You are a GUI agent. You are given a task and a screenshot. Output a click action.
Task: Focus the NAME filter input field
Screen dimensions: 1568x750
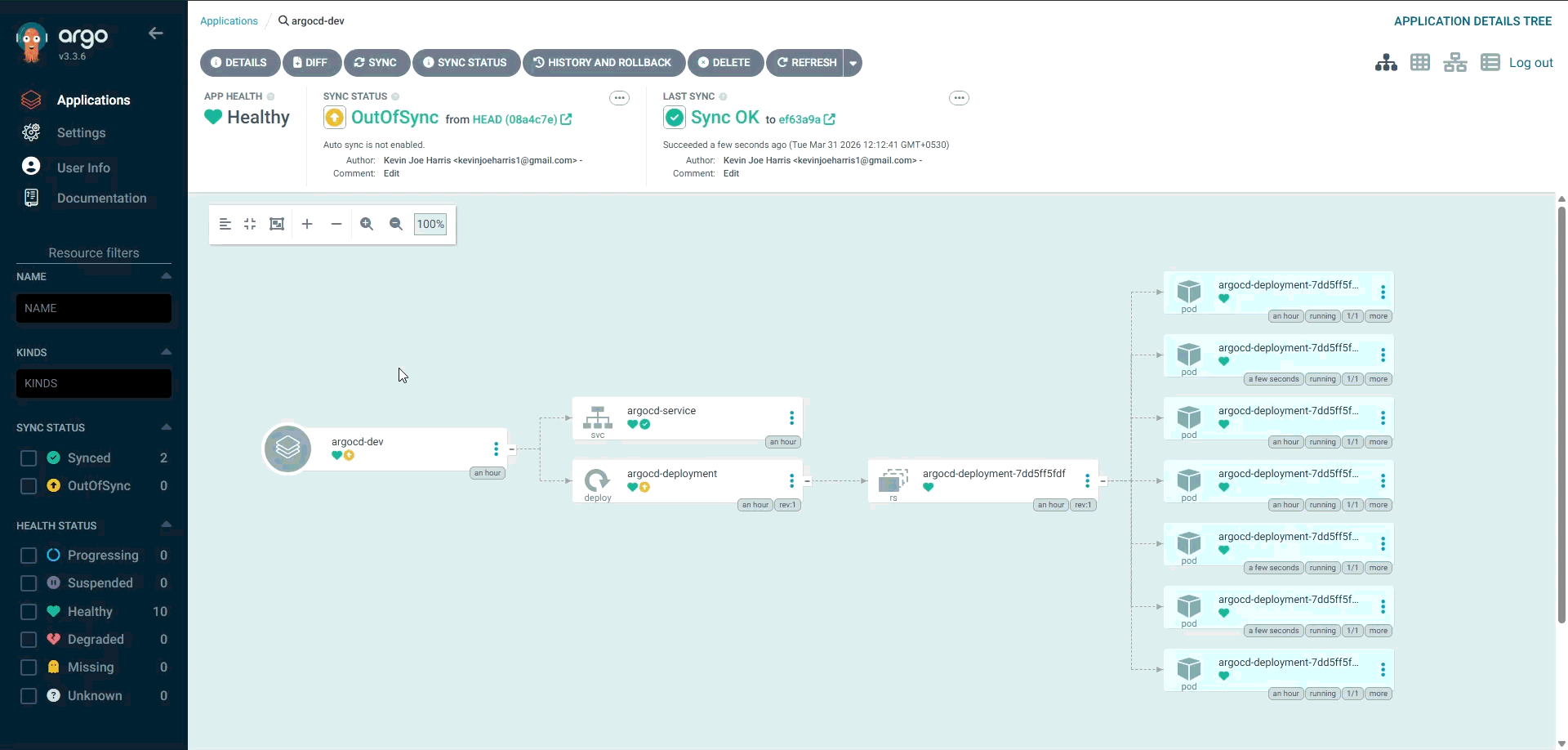94,309
